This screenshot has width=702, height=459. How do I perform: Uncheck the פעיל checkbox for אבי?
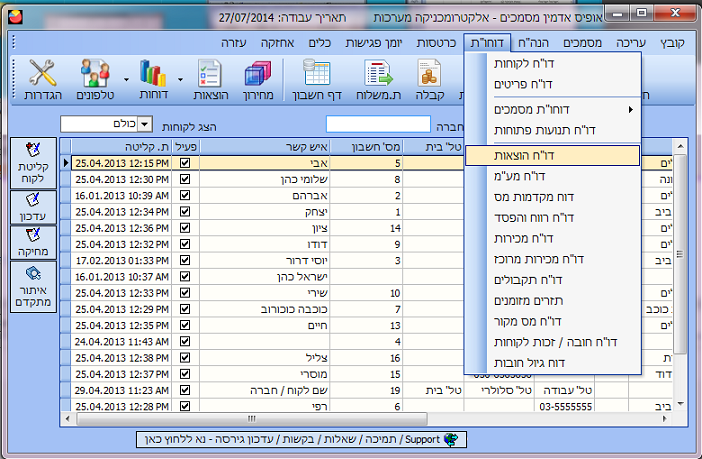185,163
